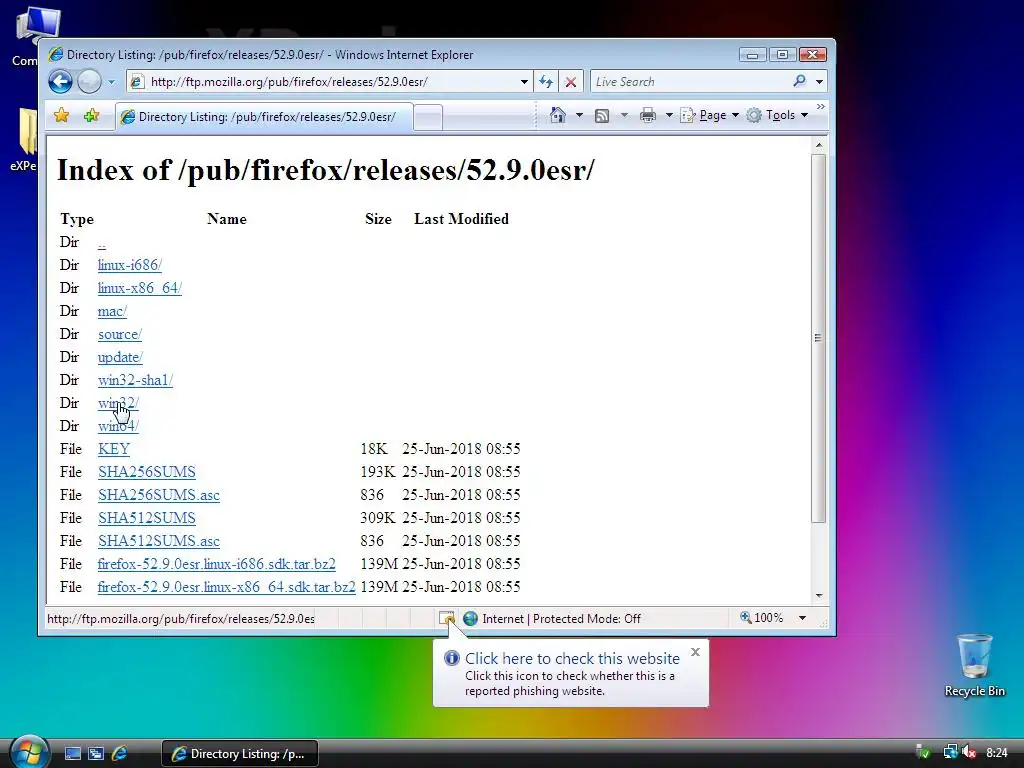
Task: Click the network tray icon
Action: tap(950, 753)
